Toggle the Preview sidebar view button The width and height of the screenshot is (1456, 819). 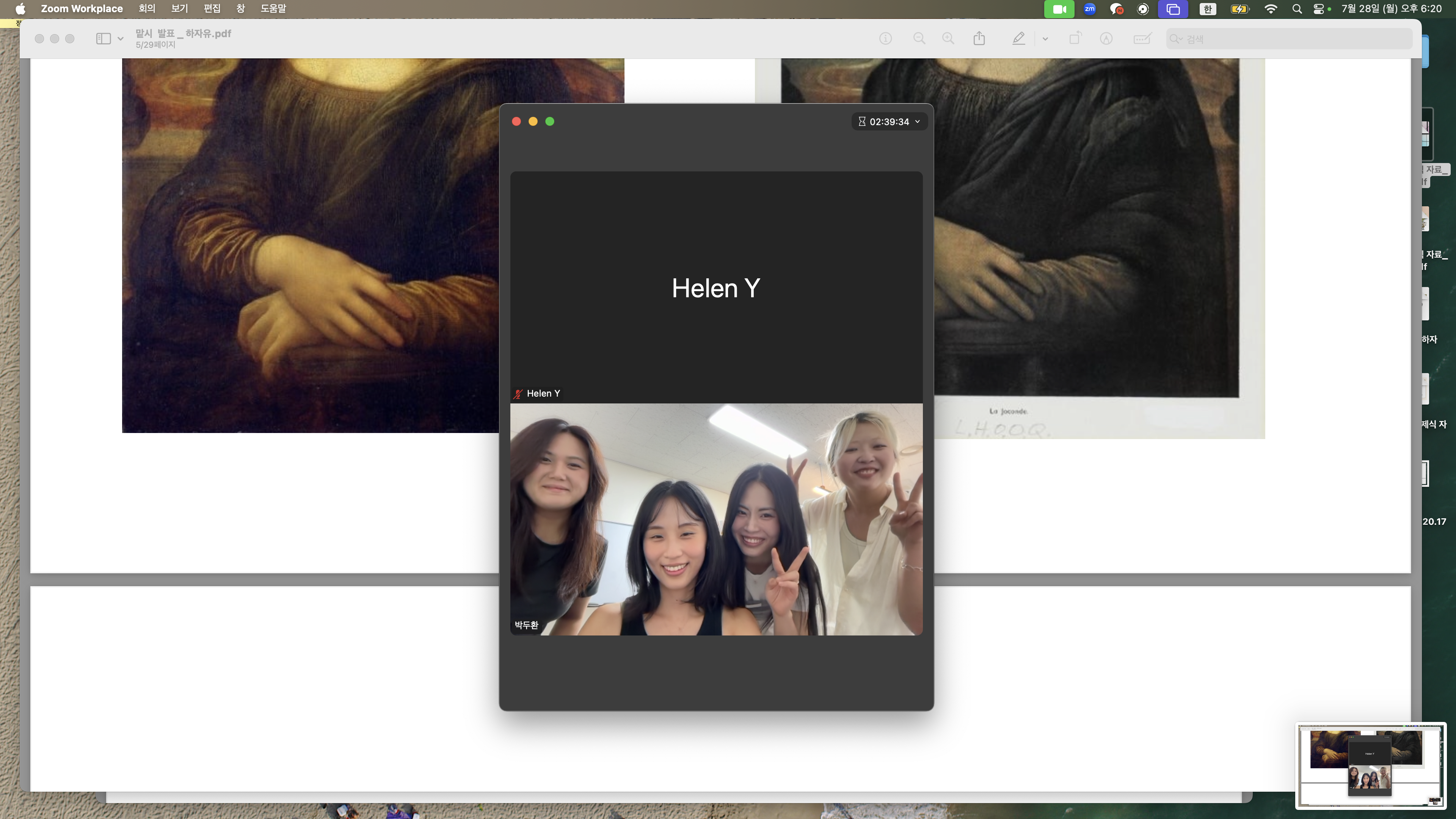(104, 38)
